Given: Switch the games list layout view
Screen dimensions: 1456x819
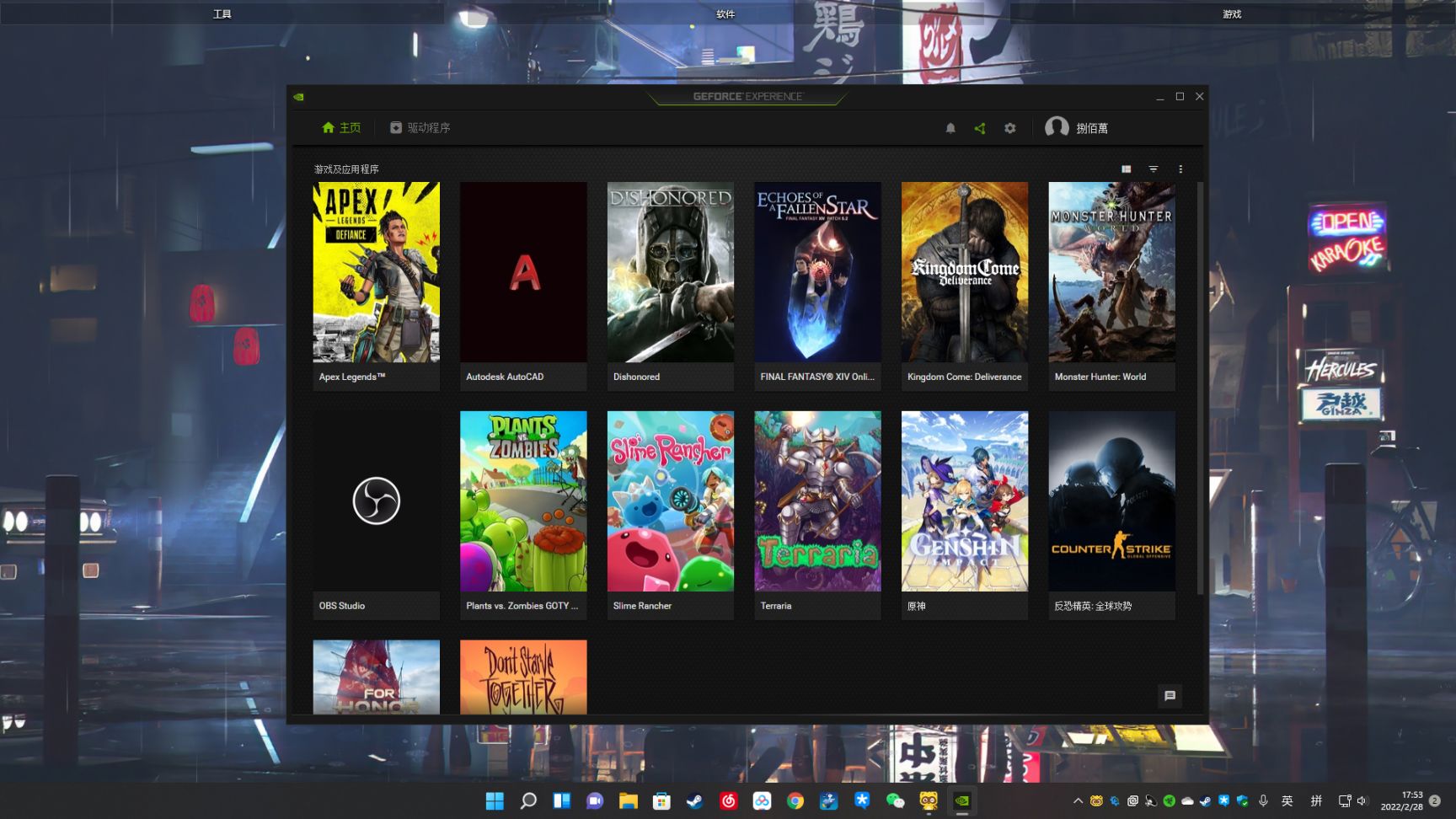Looking at the screenshot, I should pyautogui.click(x=1127, y=169).
